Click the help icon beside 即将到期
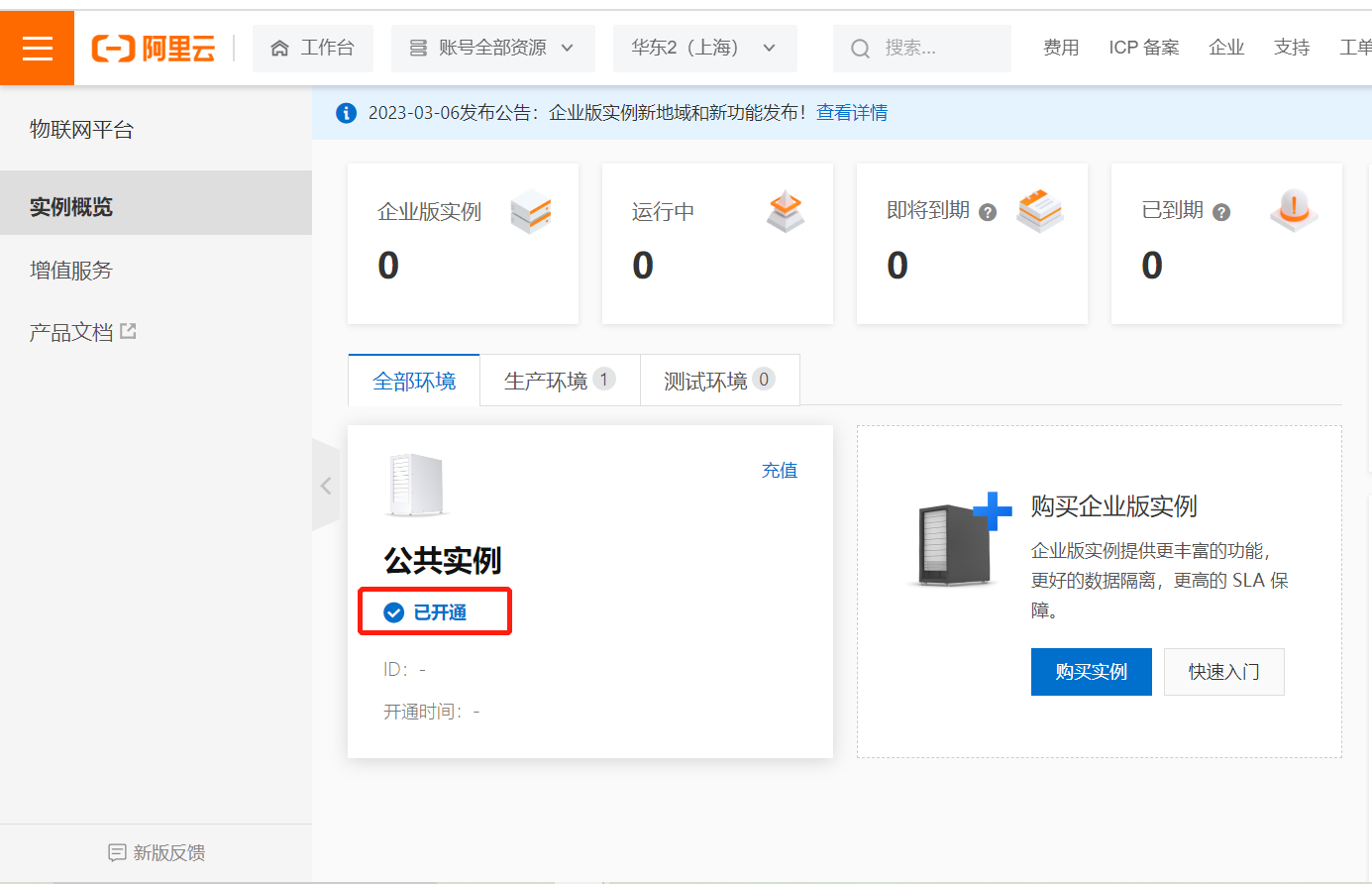1372x884 pixels. click(x=988, y=212)
